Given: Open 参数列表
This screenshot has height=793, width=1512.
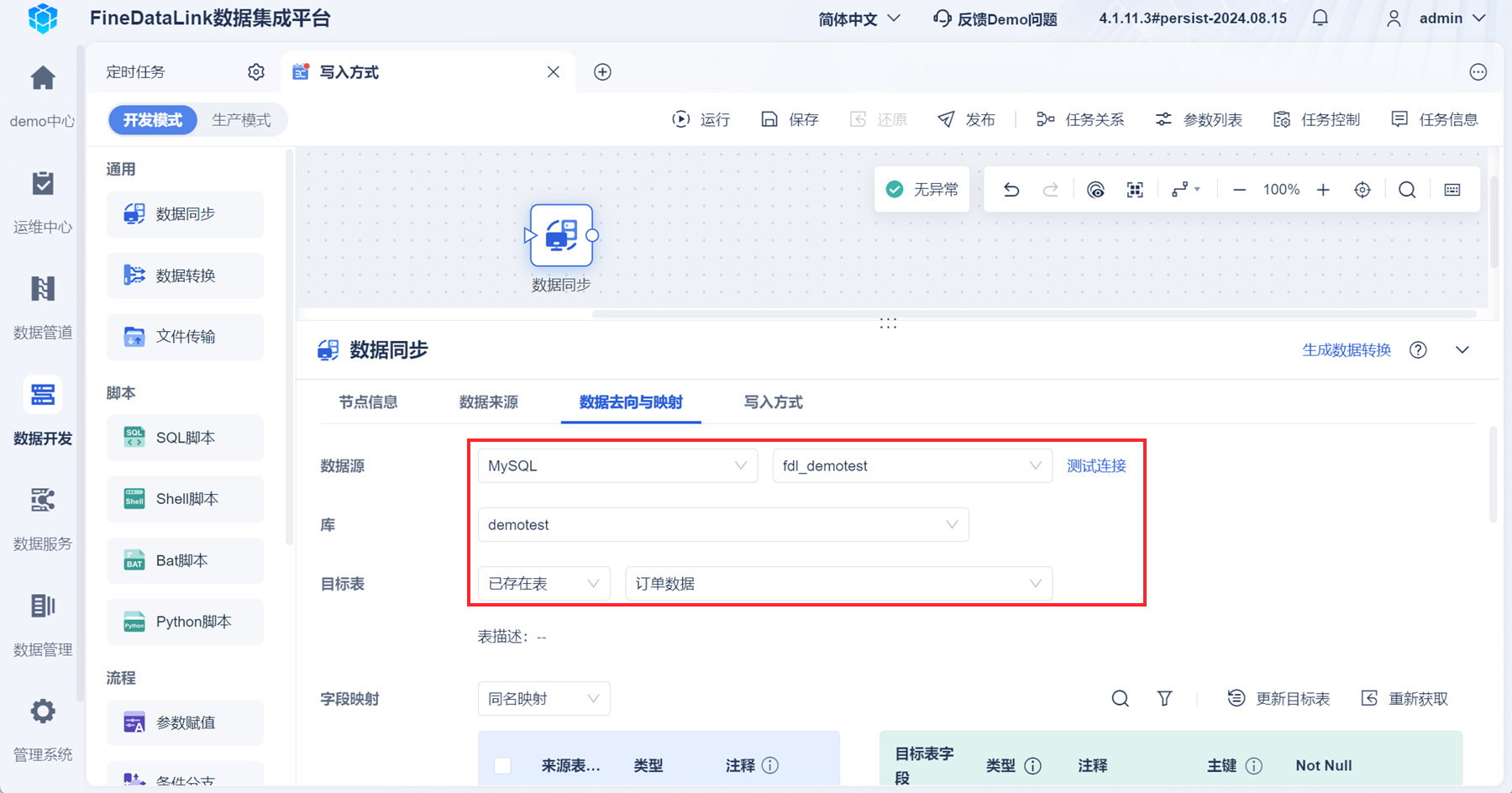Looking at the screenshot, I should tap(1199, 120).
